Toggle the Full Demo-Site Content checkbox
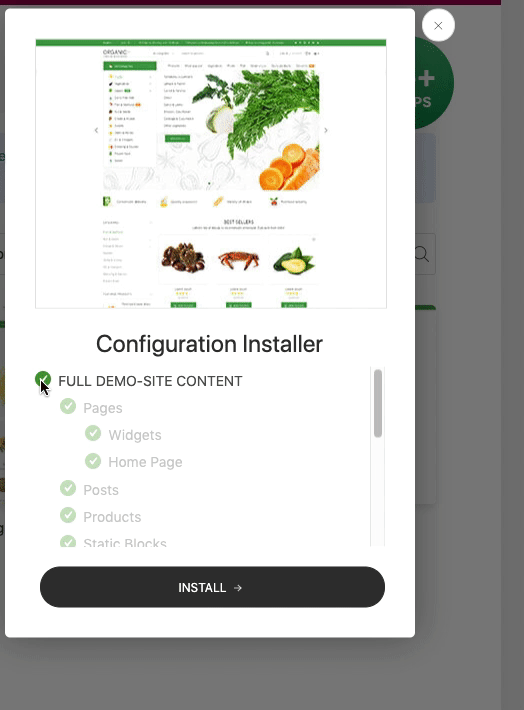This screenshot has height=710, width=524. 43,379
